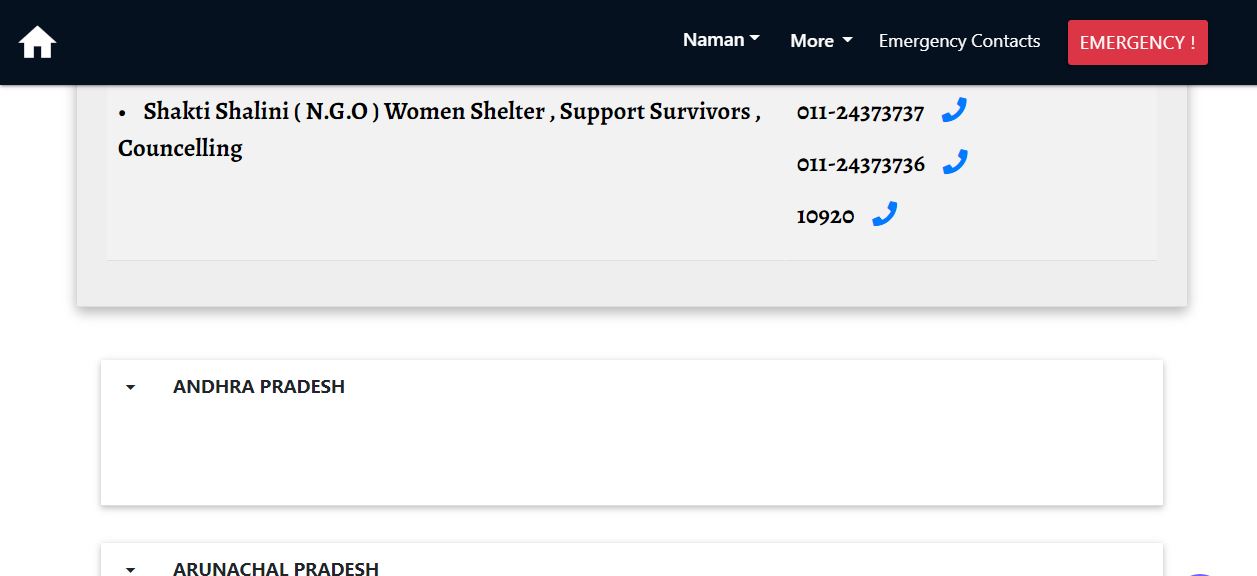The image size is (1257, 576).
Task: Click the number 011-24373737
Action: coord(860,113)
